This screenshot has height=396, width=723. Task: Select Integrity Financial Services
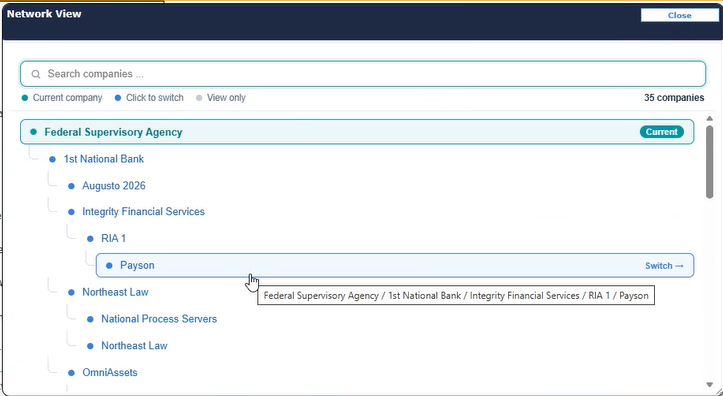[x=143, y=212]
